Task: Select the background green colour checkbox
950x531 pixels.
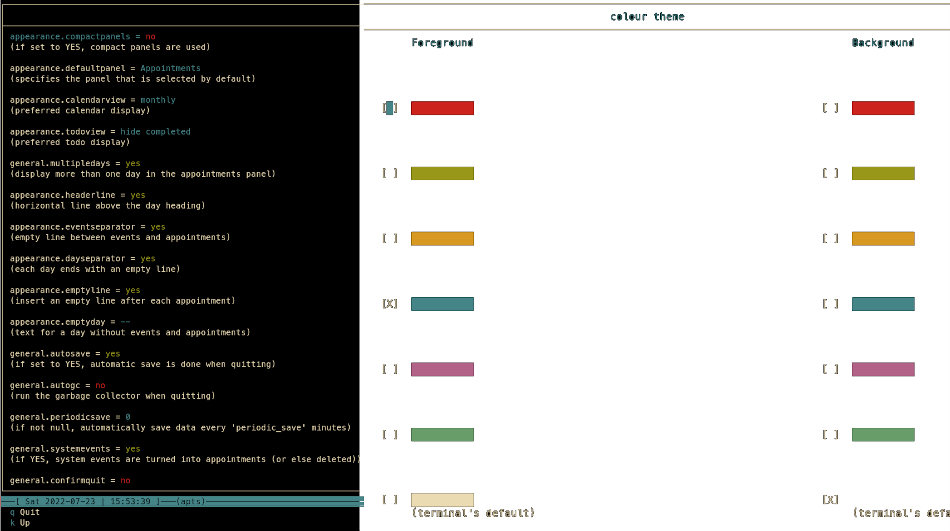Action: pyautogui.click(x=830, y=434)
